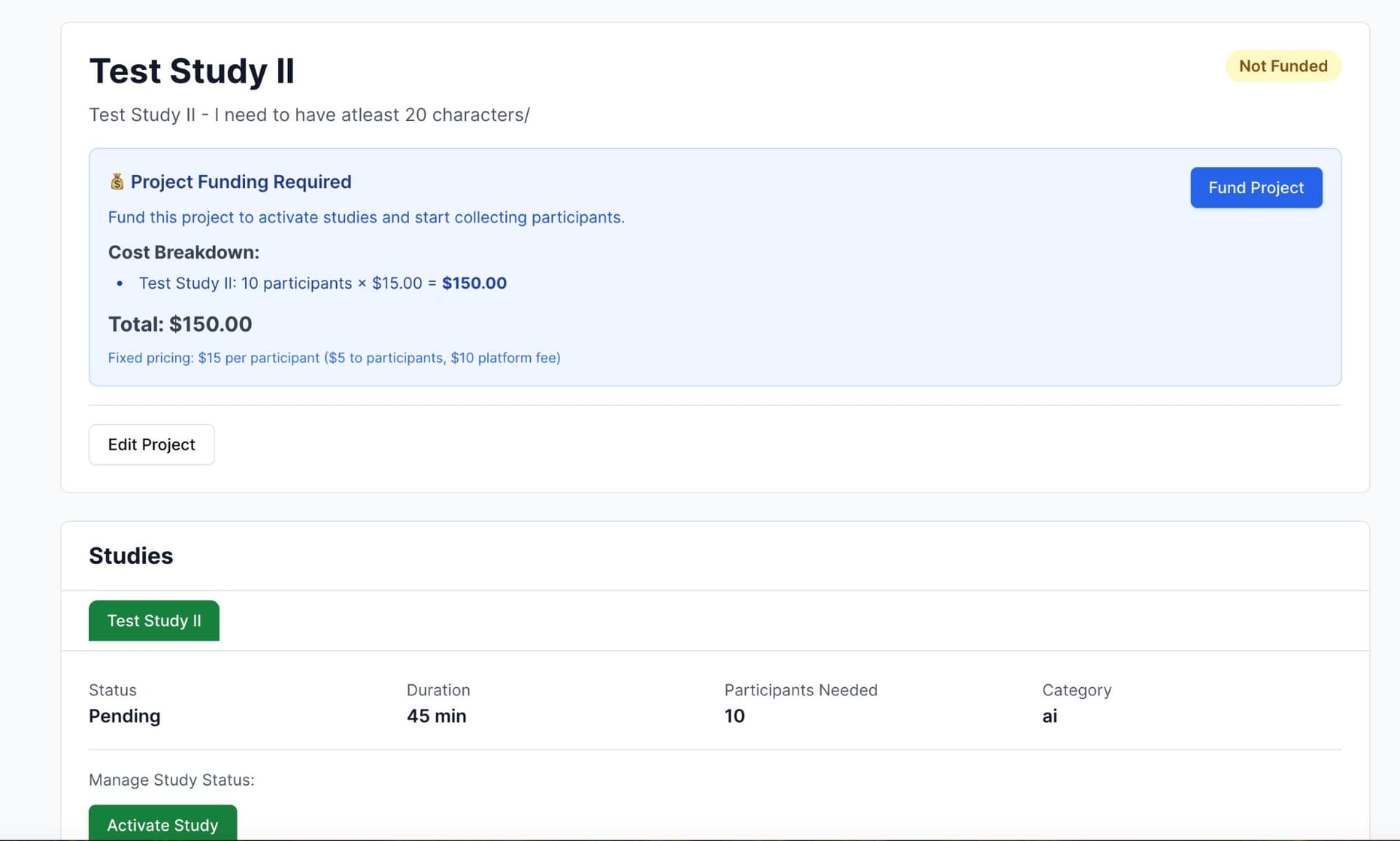This screenshot has width=1400, height=841.
Task: Click the Pending status value
Action: [x=124, y=716]
